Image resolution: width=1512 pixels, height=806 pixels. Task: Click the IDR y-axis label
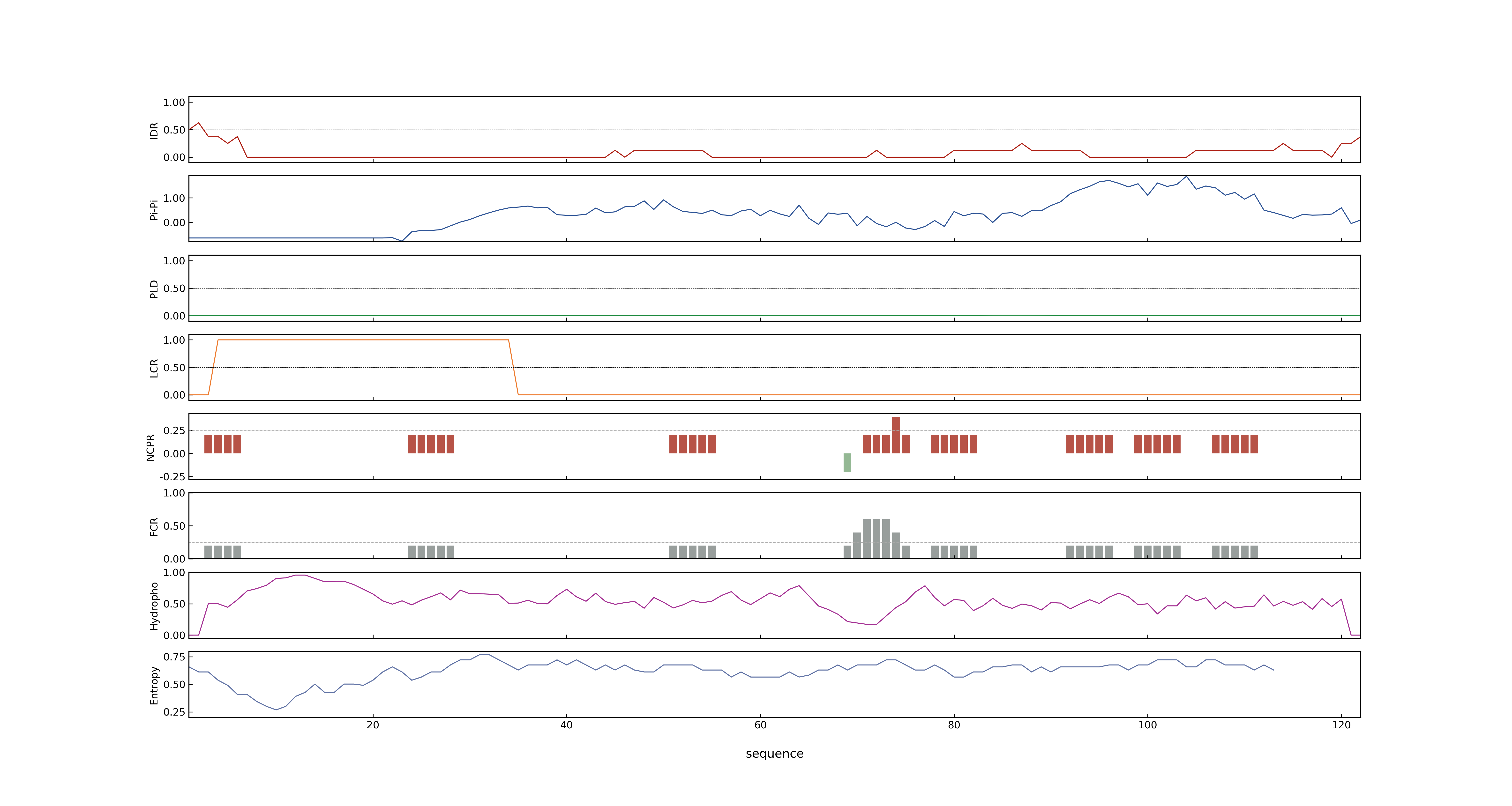coord(154,130)
